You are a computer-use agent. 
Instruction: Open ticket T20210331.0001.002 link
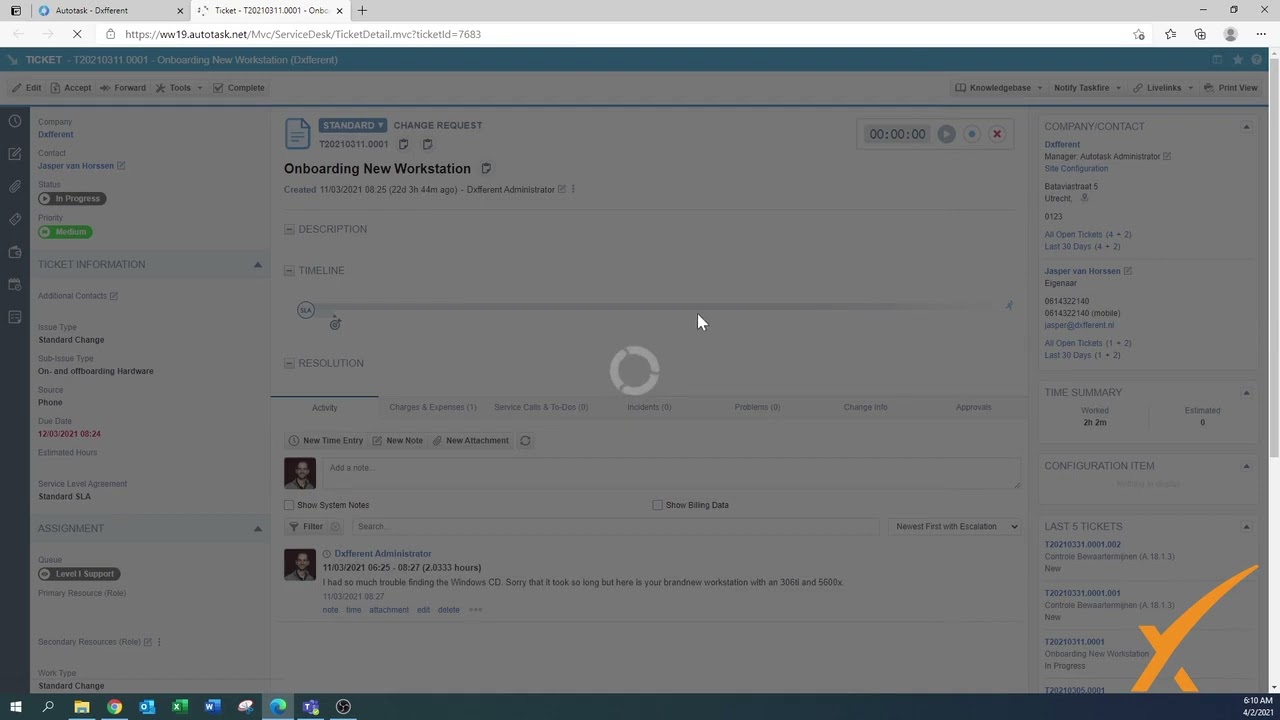click(x=1083, y=545)
